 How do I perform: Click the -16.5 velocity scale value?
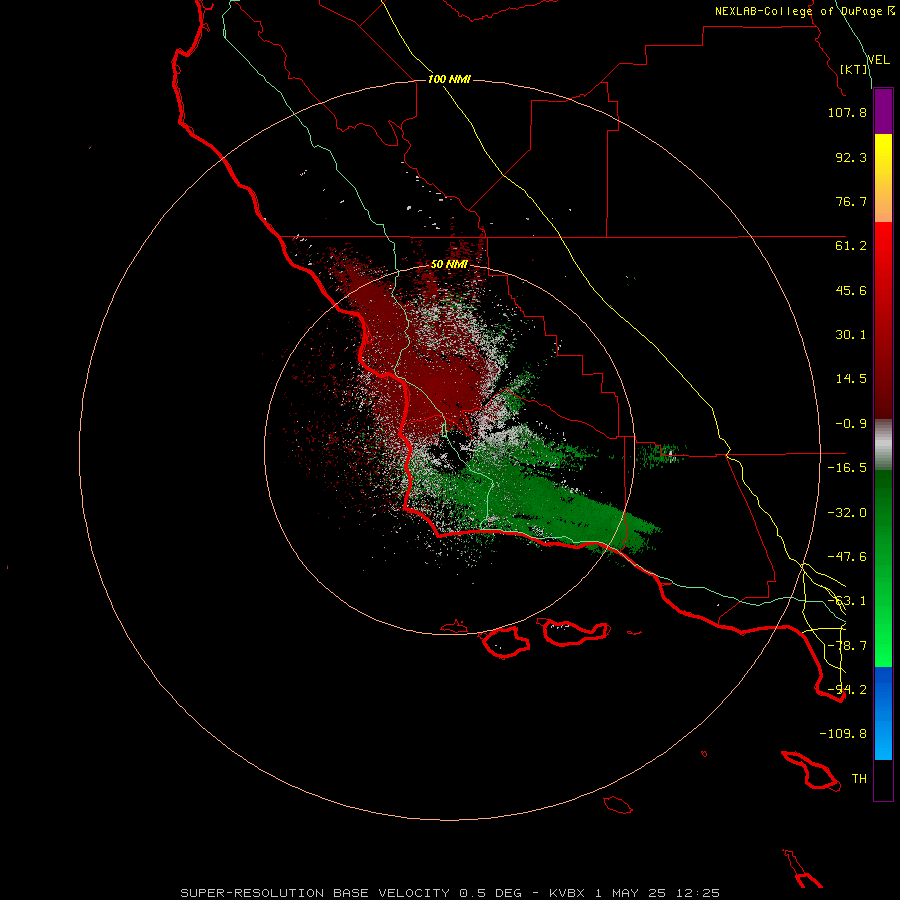847,468
